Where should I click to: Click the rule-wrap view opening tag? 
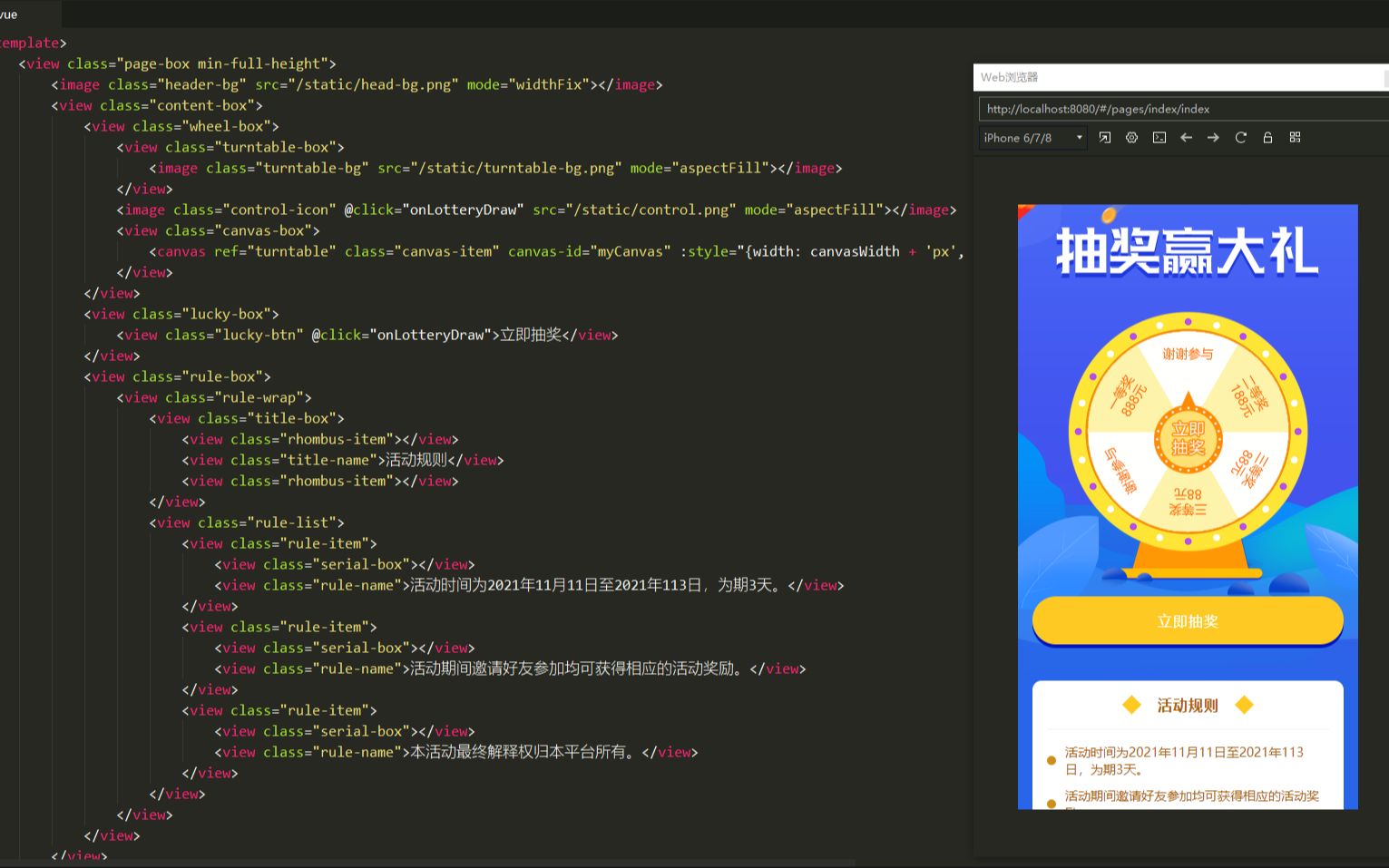[214, 397]
